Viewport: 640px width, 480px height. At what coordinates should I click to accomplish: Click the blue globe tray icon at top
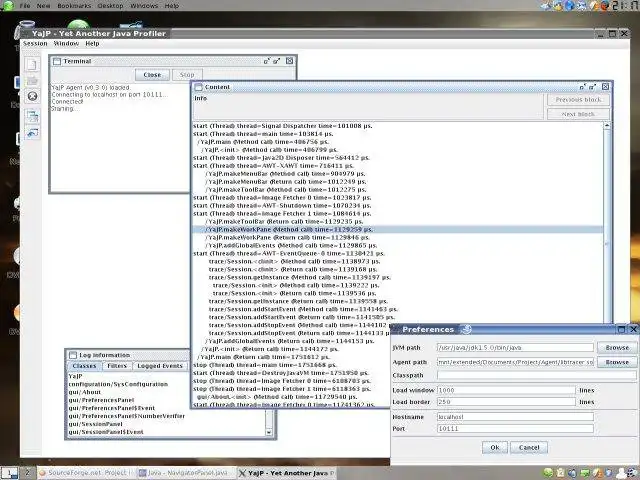(570, 5)
